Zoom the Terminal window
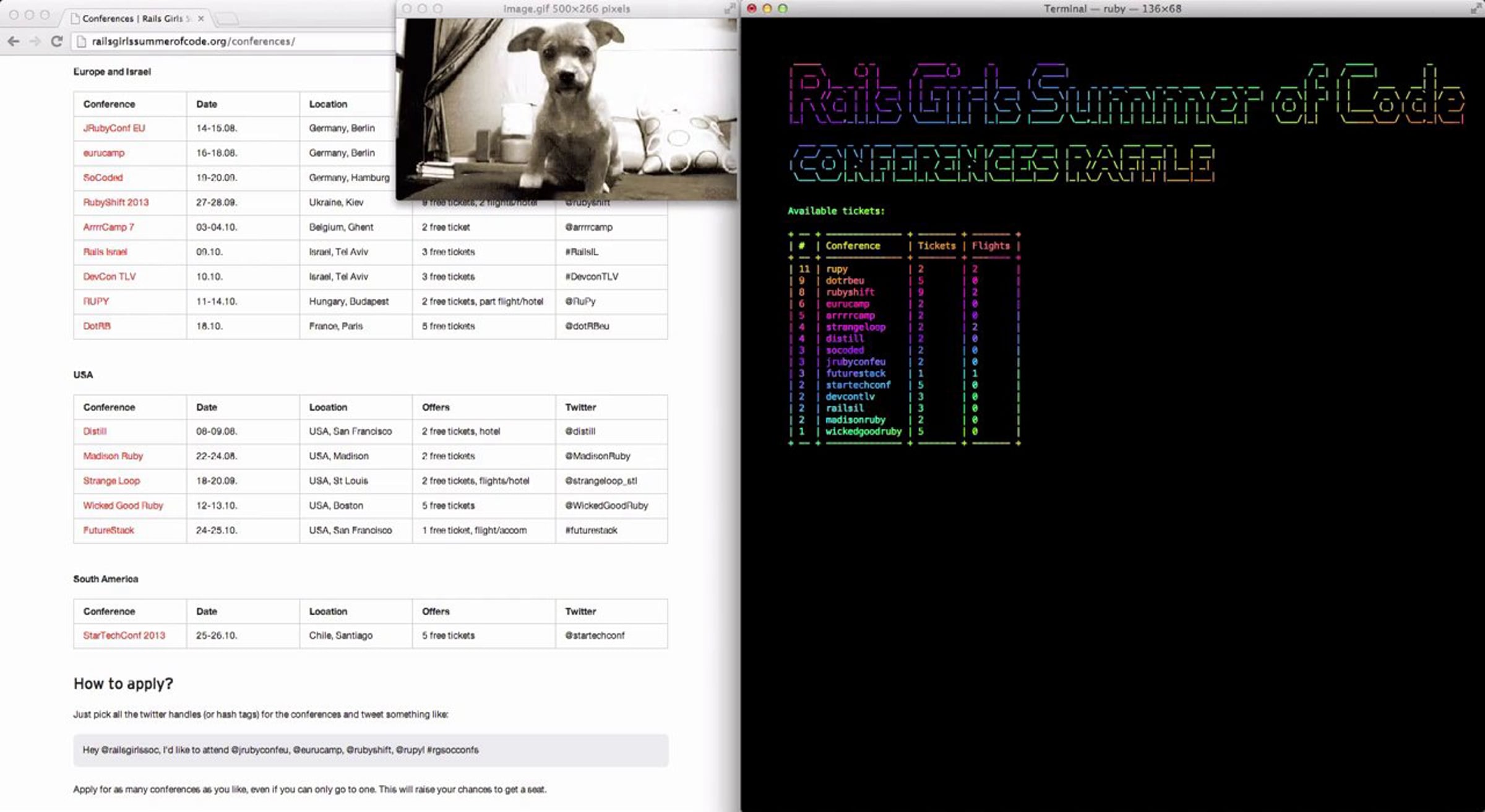Viewport: 1485px width, 812px height. 783,9
